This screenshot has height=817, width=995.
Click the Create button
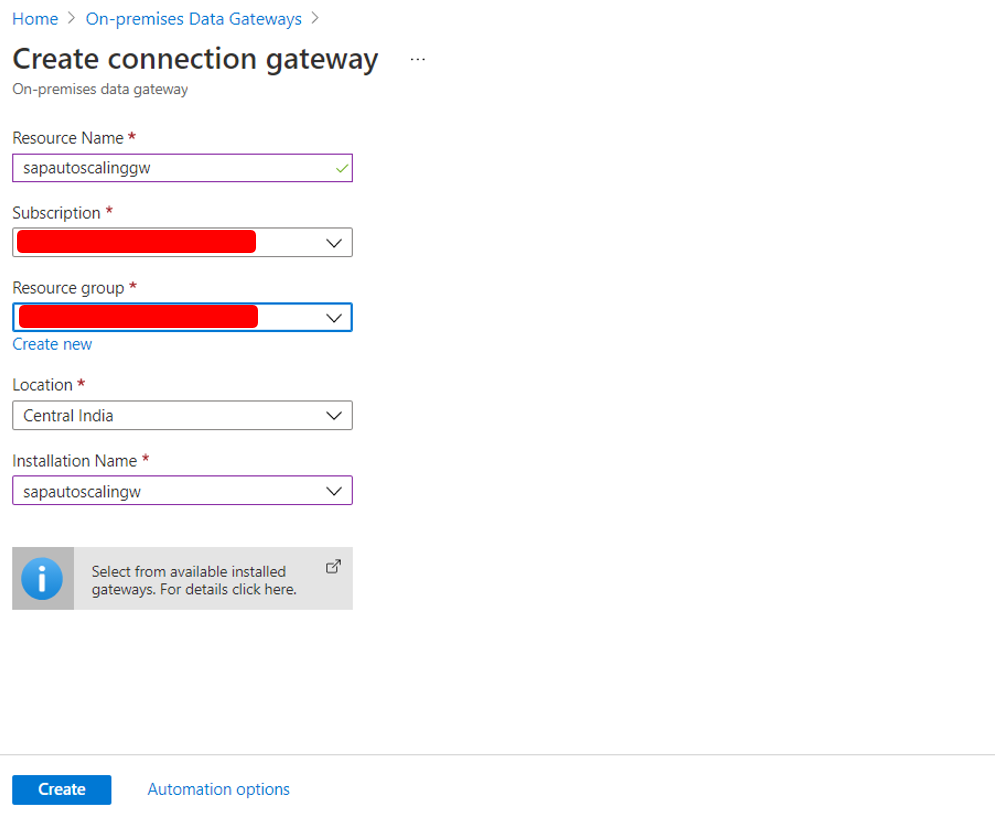tap(62, 789)
